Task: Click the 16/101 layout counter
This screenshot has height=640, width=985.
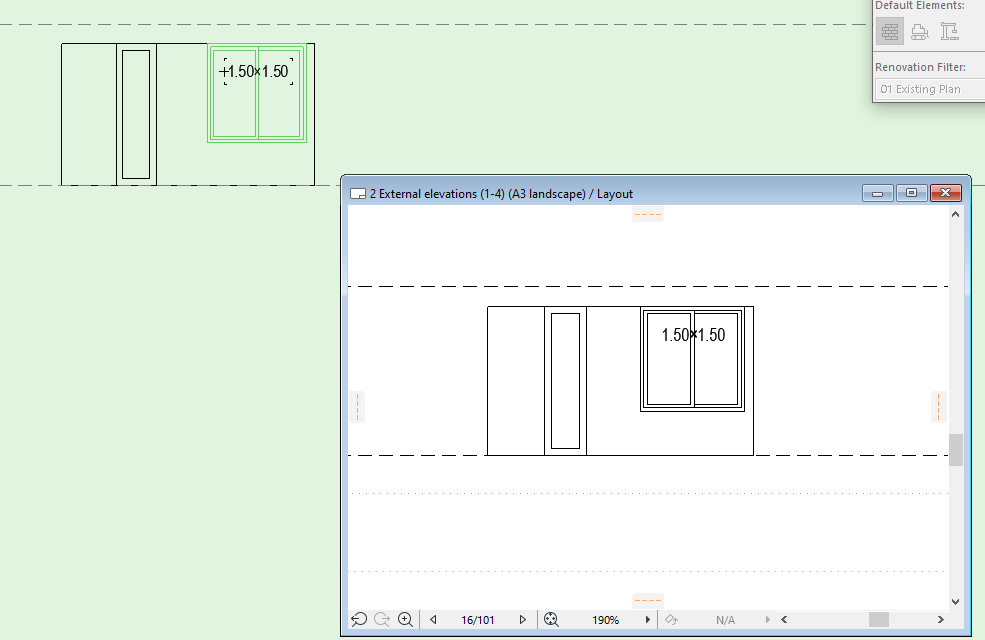Action: (477, 620)
